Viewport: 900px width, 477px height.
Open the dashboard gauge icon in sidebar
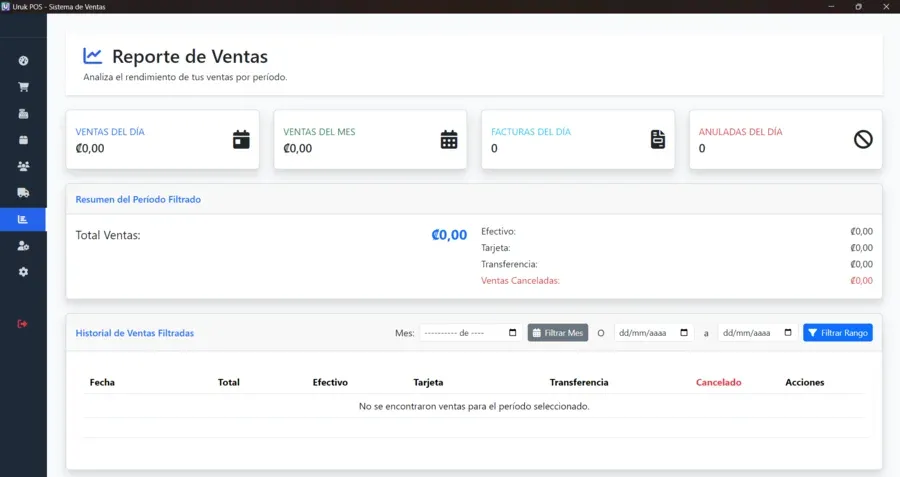point(23,60)
